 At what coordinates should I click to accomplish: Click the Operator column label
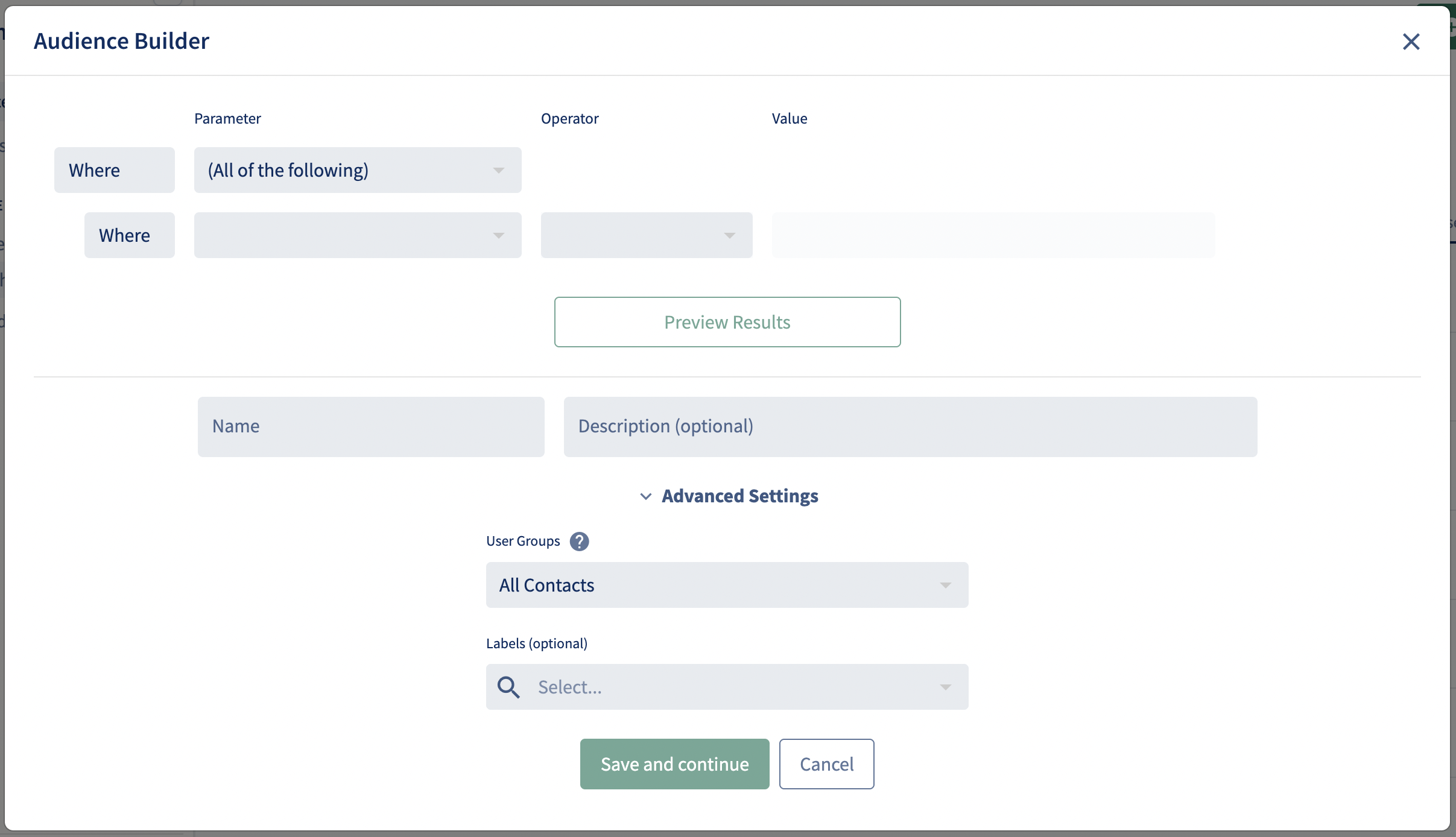(570, 118)
